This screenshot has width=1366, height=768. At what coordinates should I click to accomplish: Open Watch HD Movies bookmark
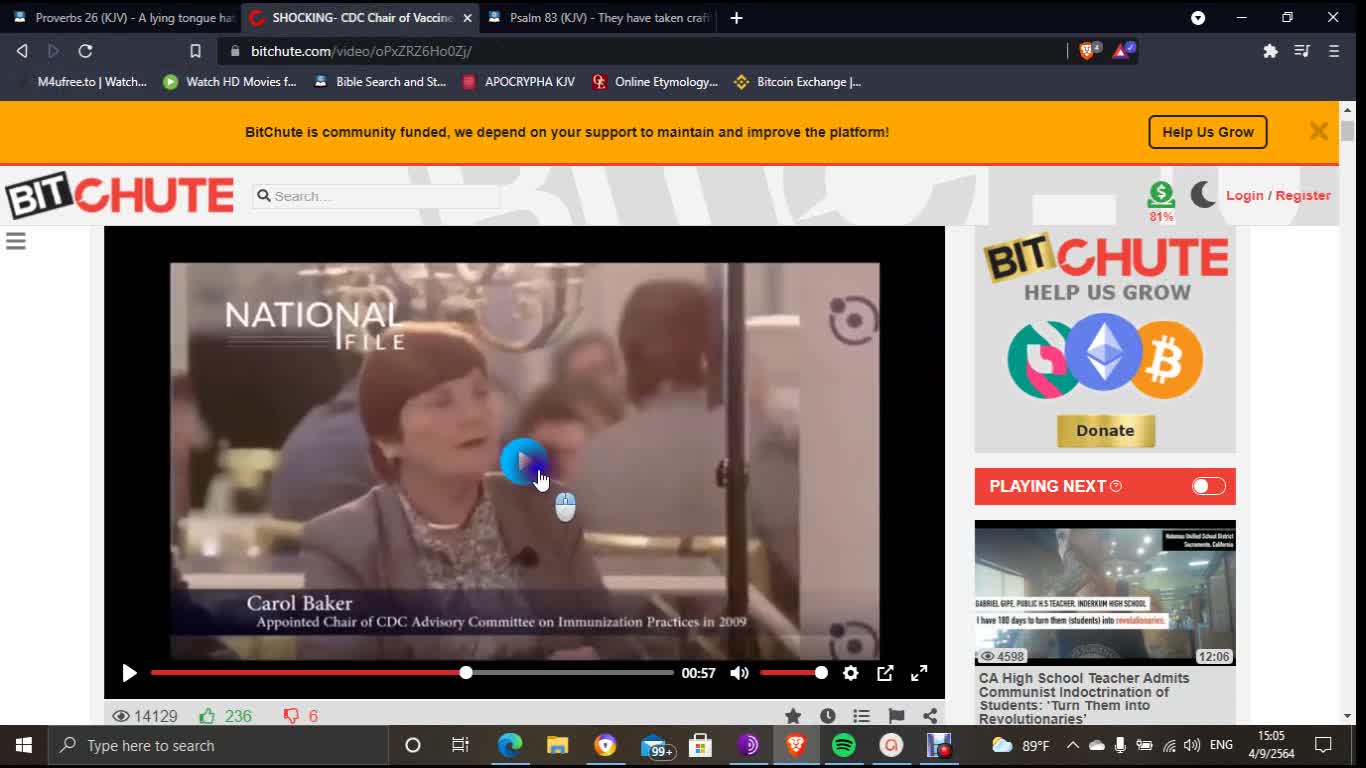[x=230, y=82]
